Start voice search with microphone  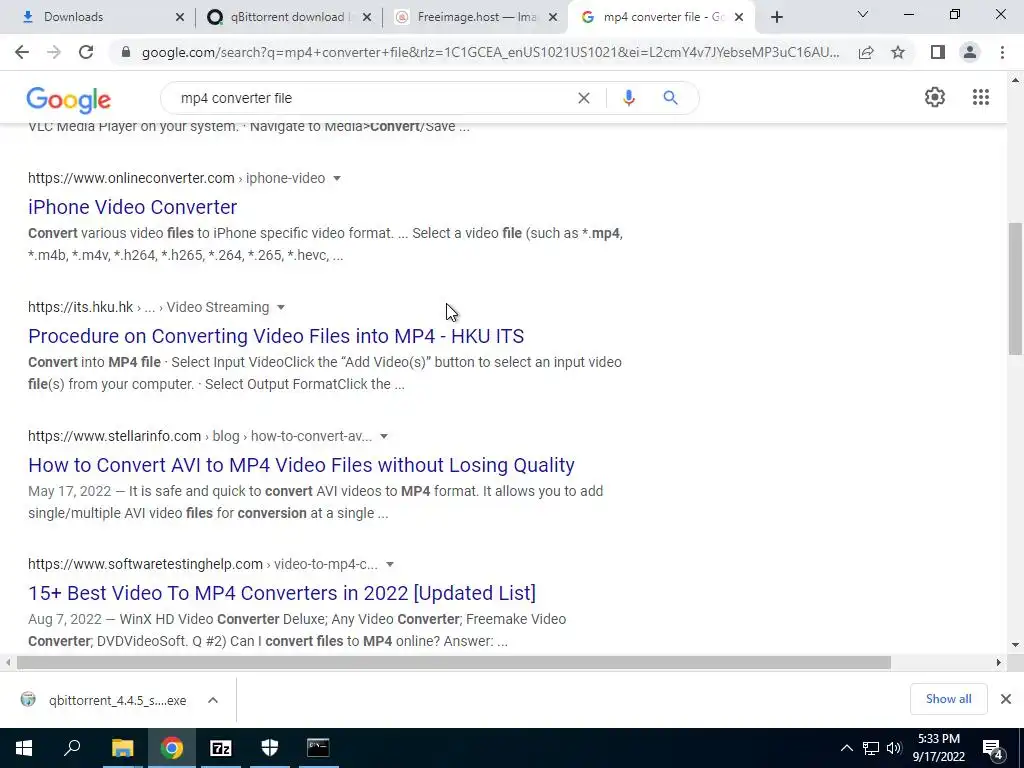pos(629,98)
